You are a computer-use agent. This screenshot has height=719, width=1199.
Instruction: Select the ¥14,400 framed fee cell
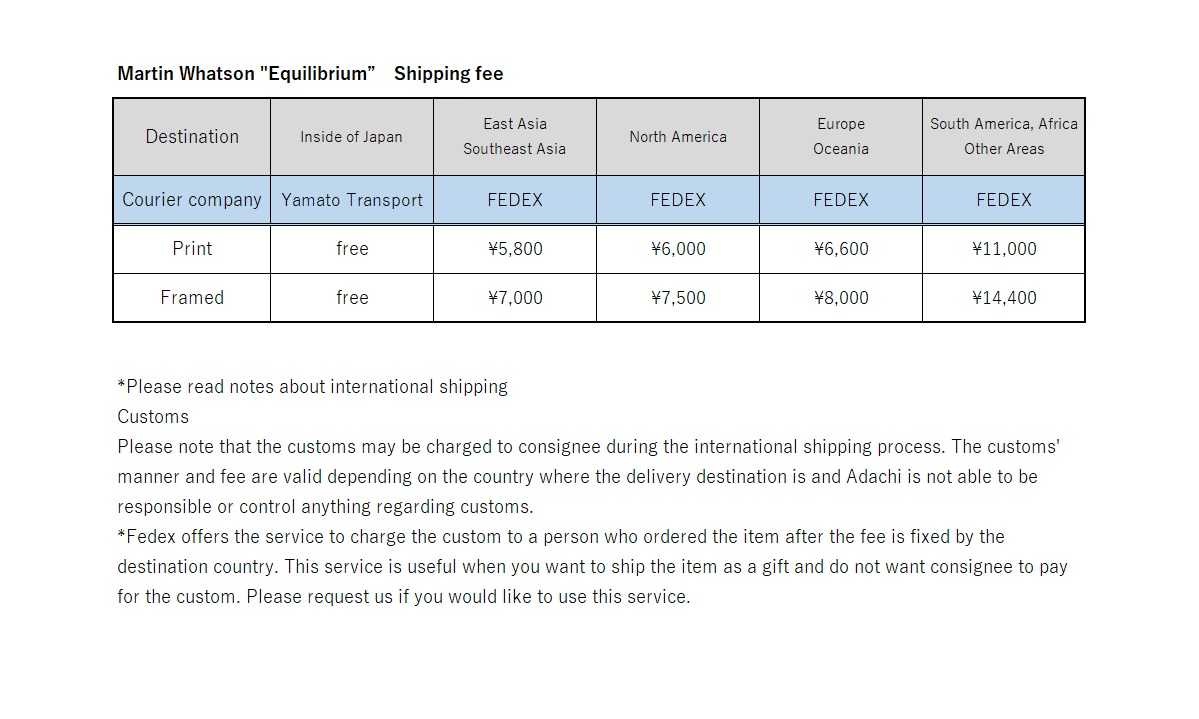1004,298
